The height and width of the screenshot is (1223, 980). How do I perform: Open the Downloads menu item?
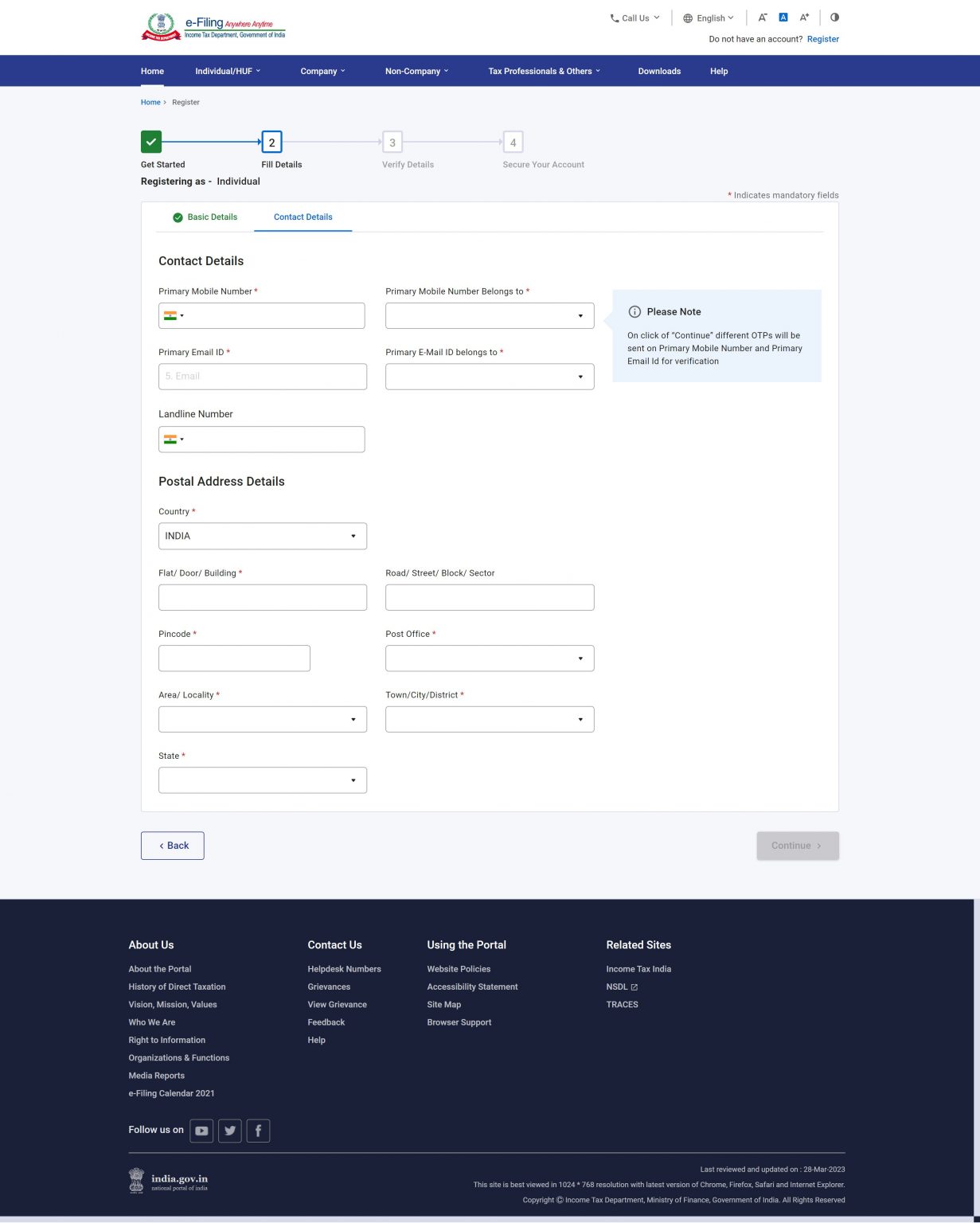659,71
